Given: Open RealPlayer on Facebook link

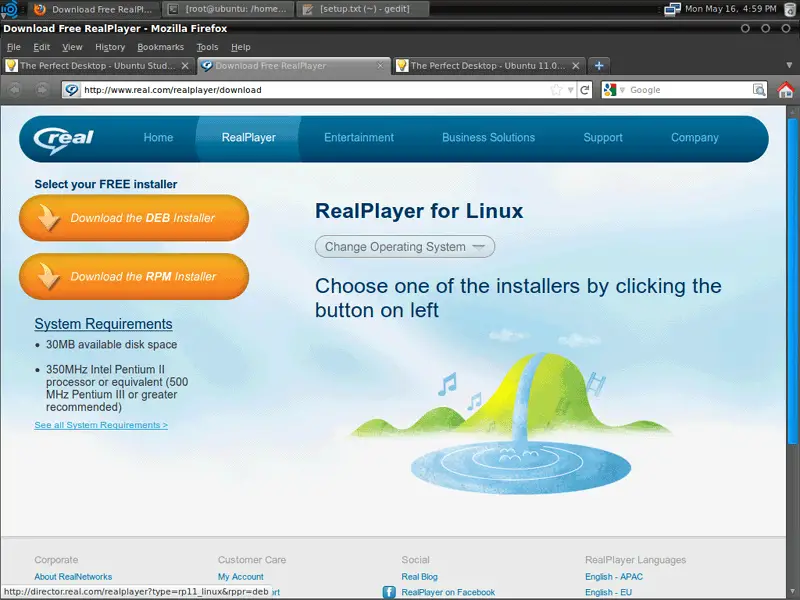Looking at the screenshot, I should coord(448,592).
